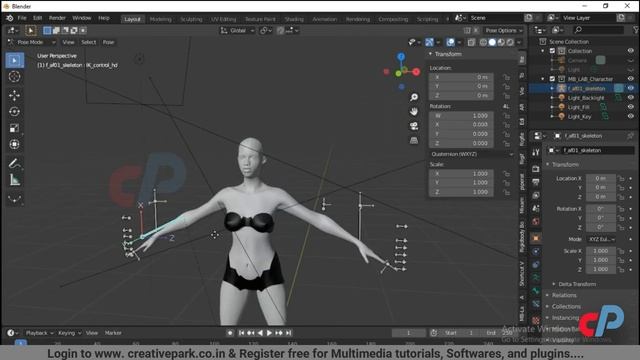Open Pose Options dropdown
Viewport: 640px width, 360px height.
point(504,31)
